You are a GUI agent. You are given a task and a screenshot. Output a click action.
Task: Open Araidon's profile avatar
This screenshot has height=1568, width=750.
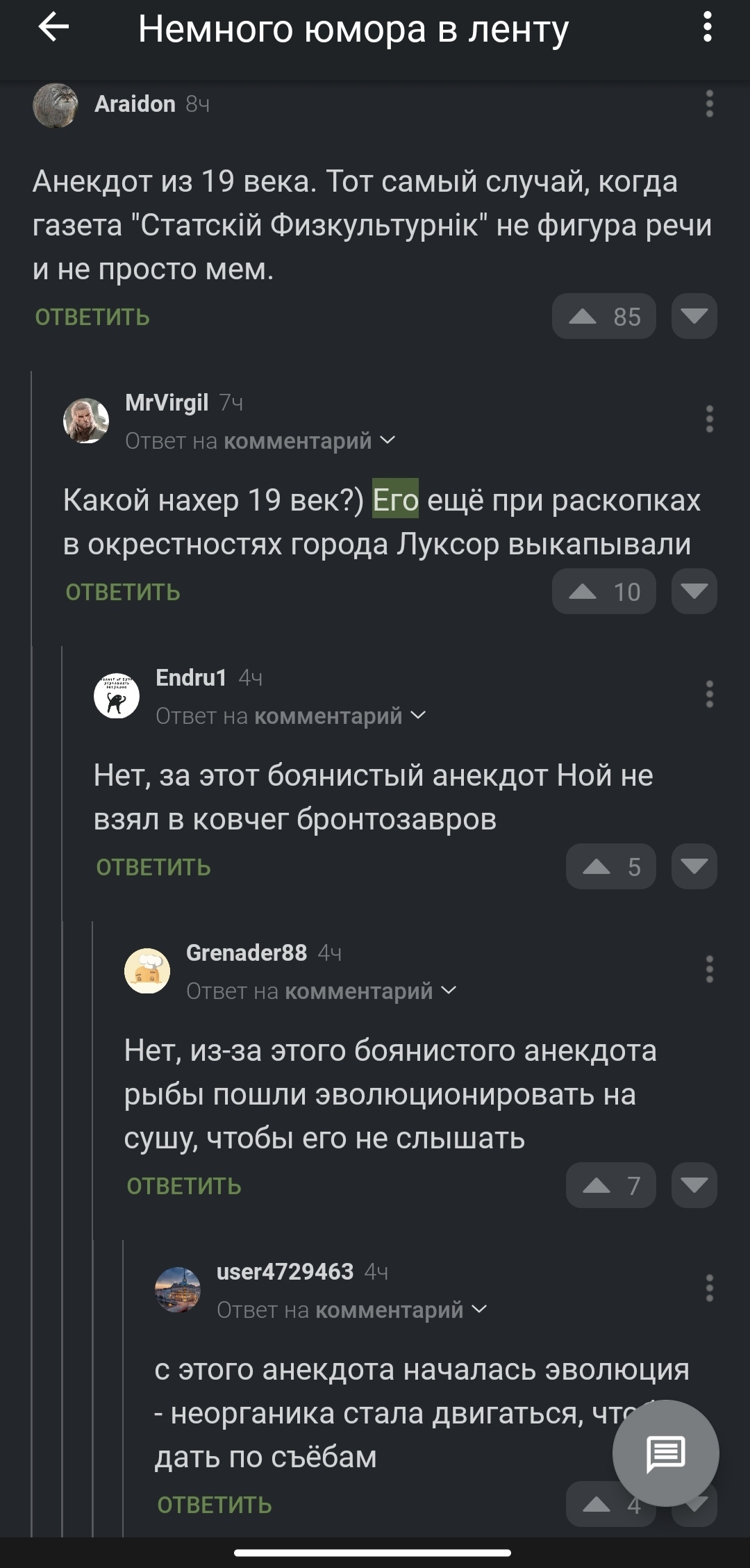pyautogui.click(x=56, y=105)
